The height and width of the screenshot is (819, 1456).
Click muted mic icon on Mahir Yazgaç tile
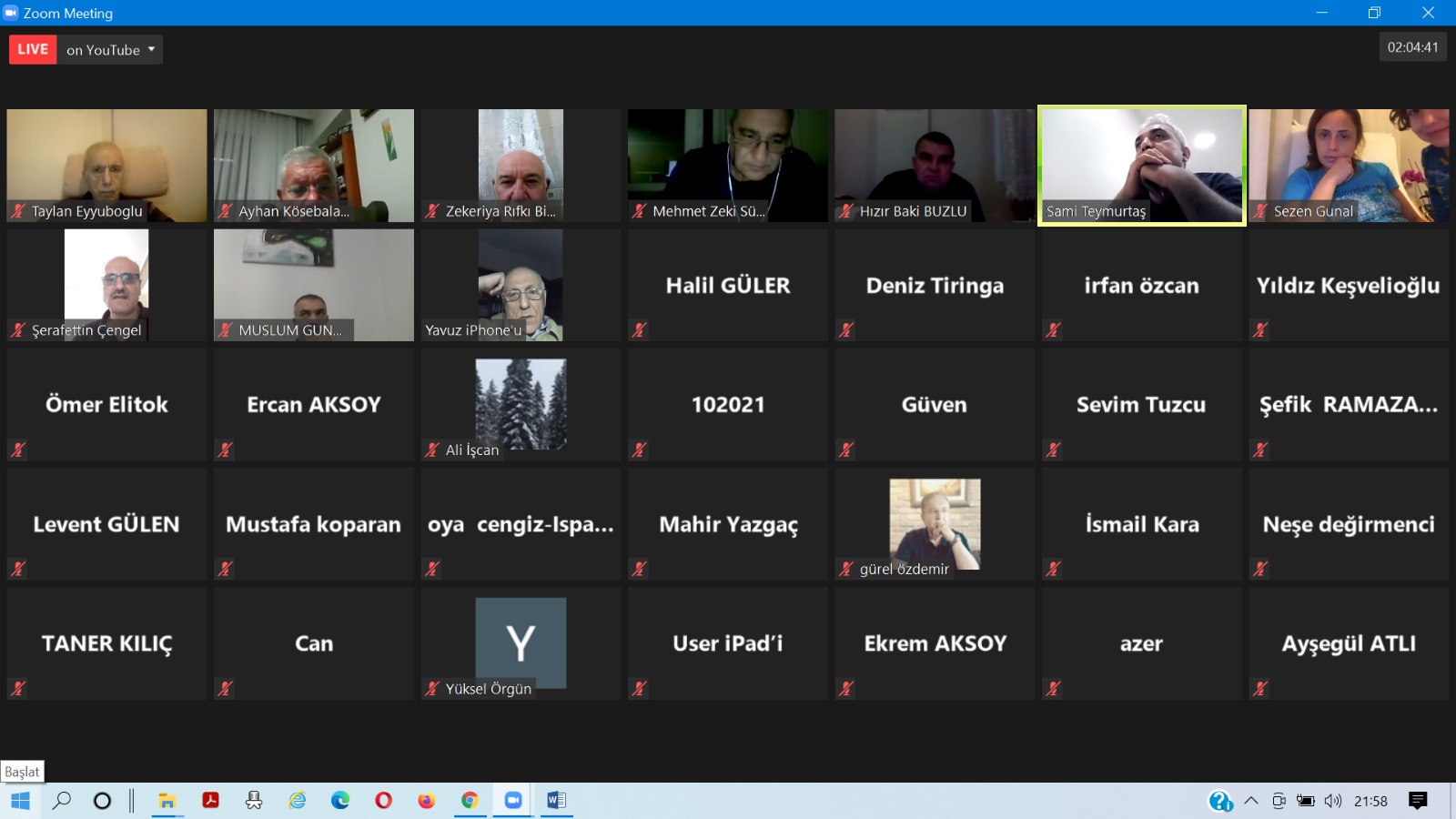640,569
